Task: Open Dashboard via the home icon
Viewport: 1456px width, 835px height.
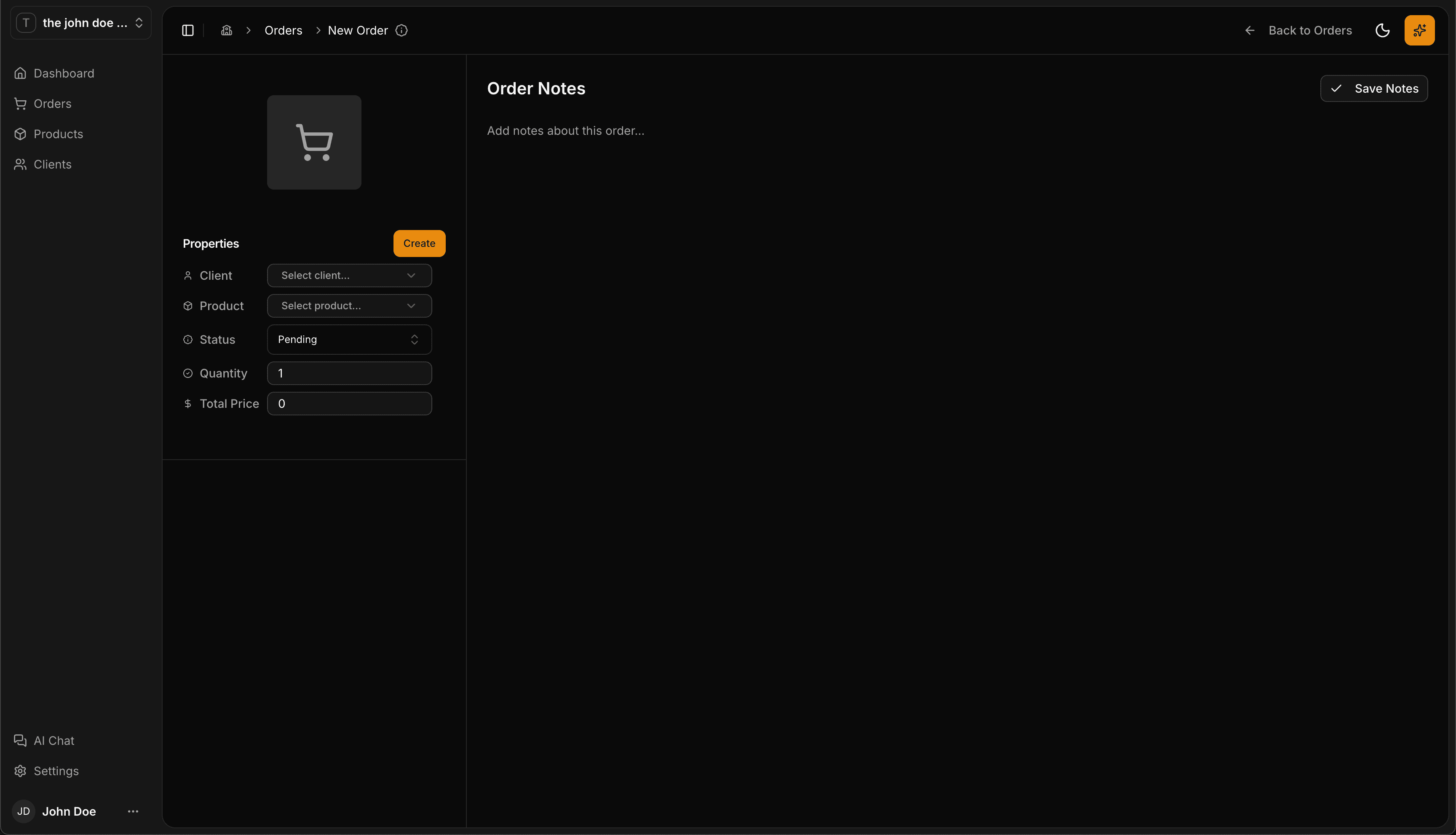Action: point(21,73)
